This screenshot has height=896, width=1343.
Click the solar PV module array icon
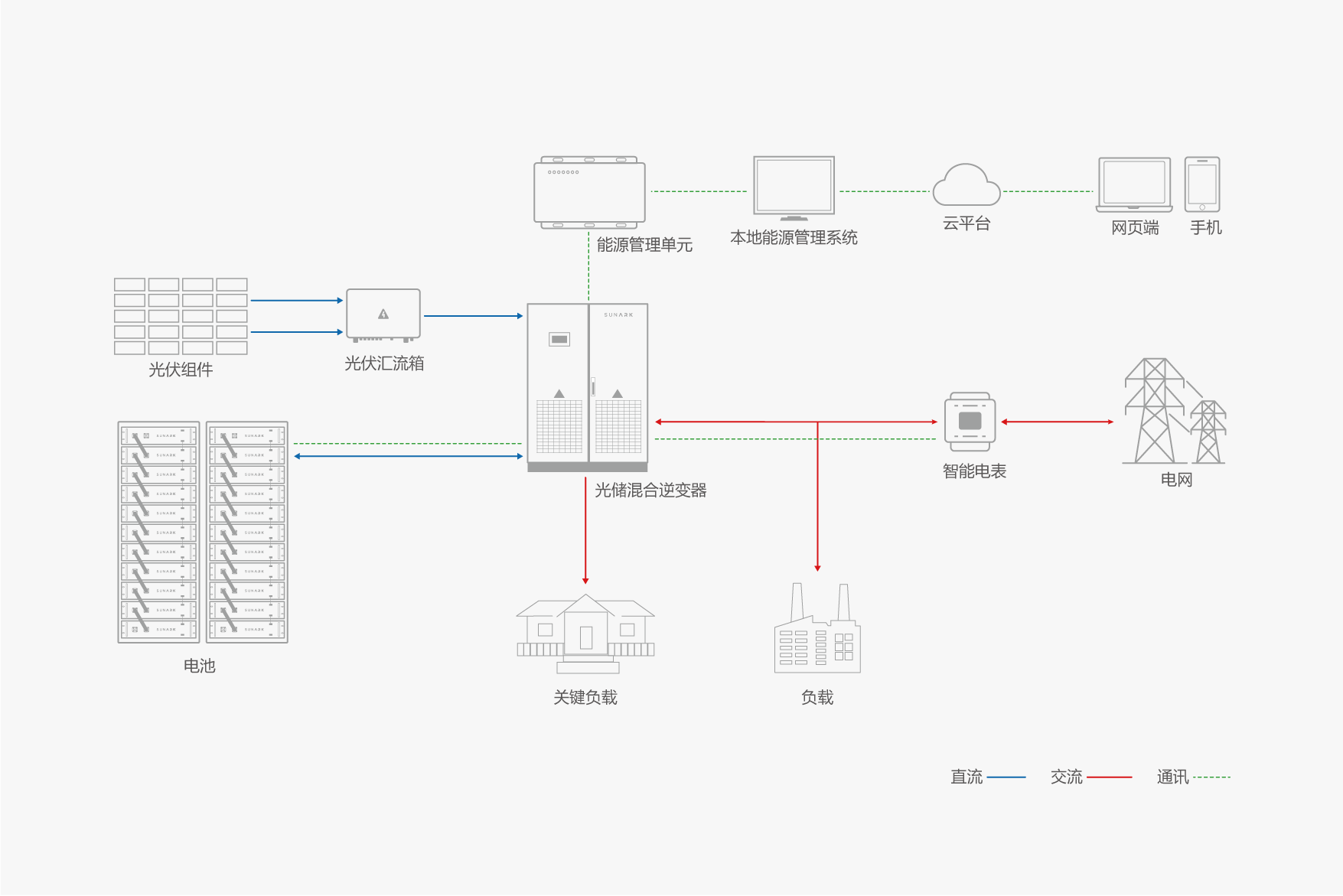coord(181,316)
